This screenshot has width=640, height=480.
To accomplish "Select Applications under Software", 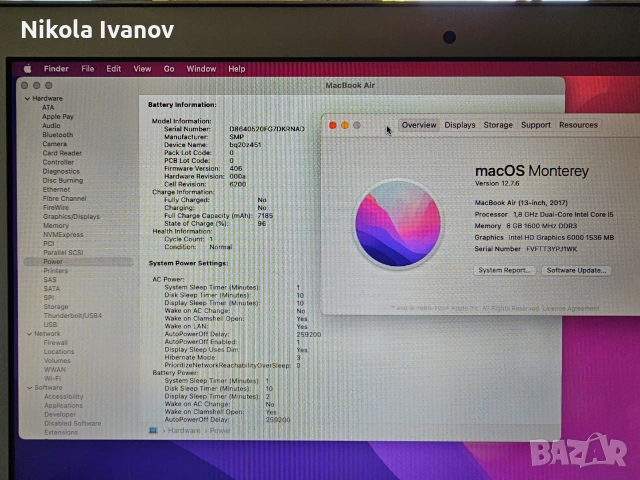I will click(63, 406).
